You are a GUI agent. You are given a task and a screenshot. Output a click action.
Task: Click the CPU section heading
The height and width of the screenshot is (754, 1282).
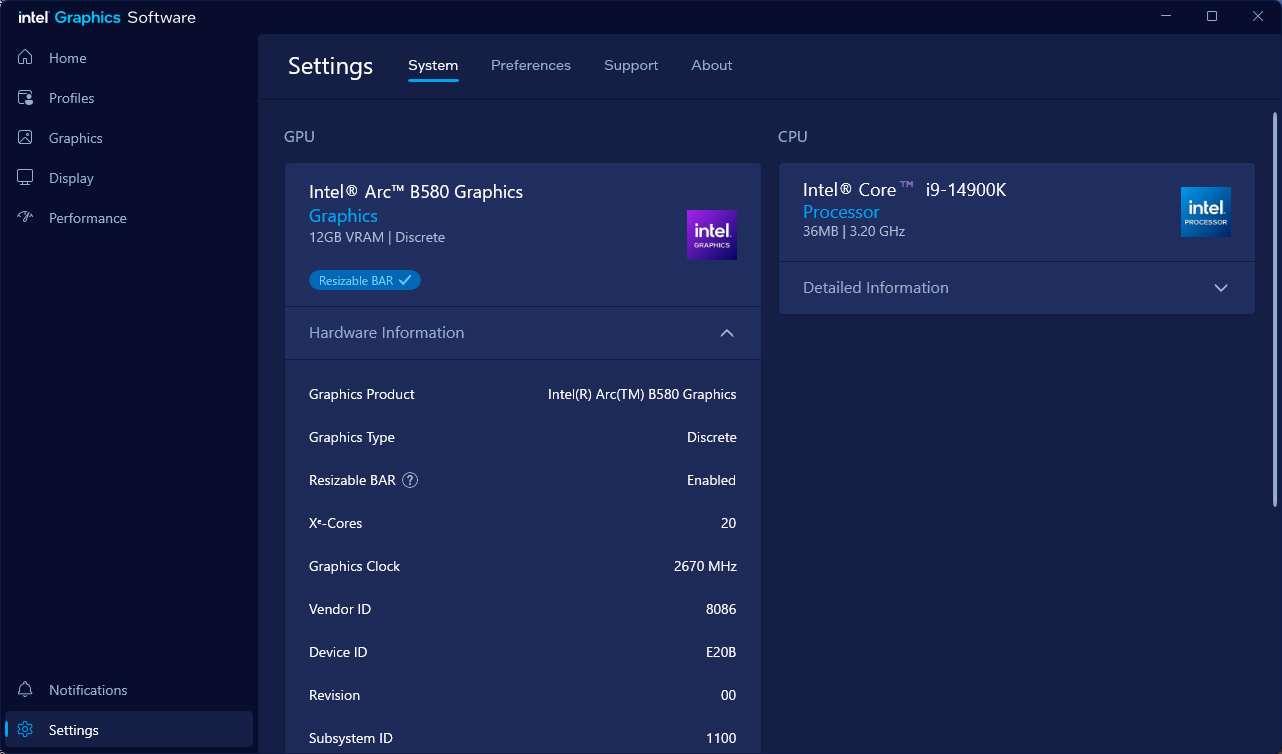coord(793,137)
